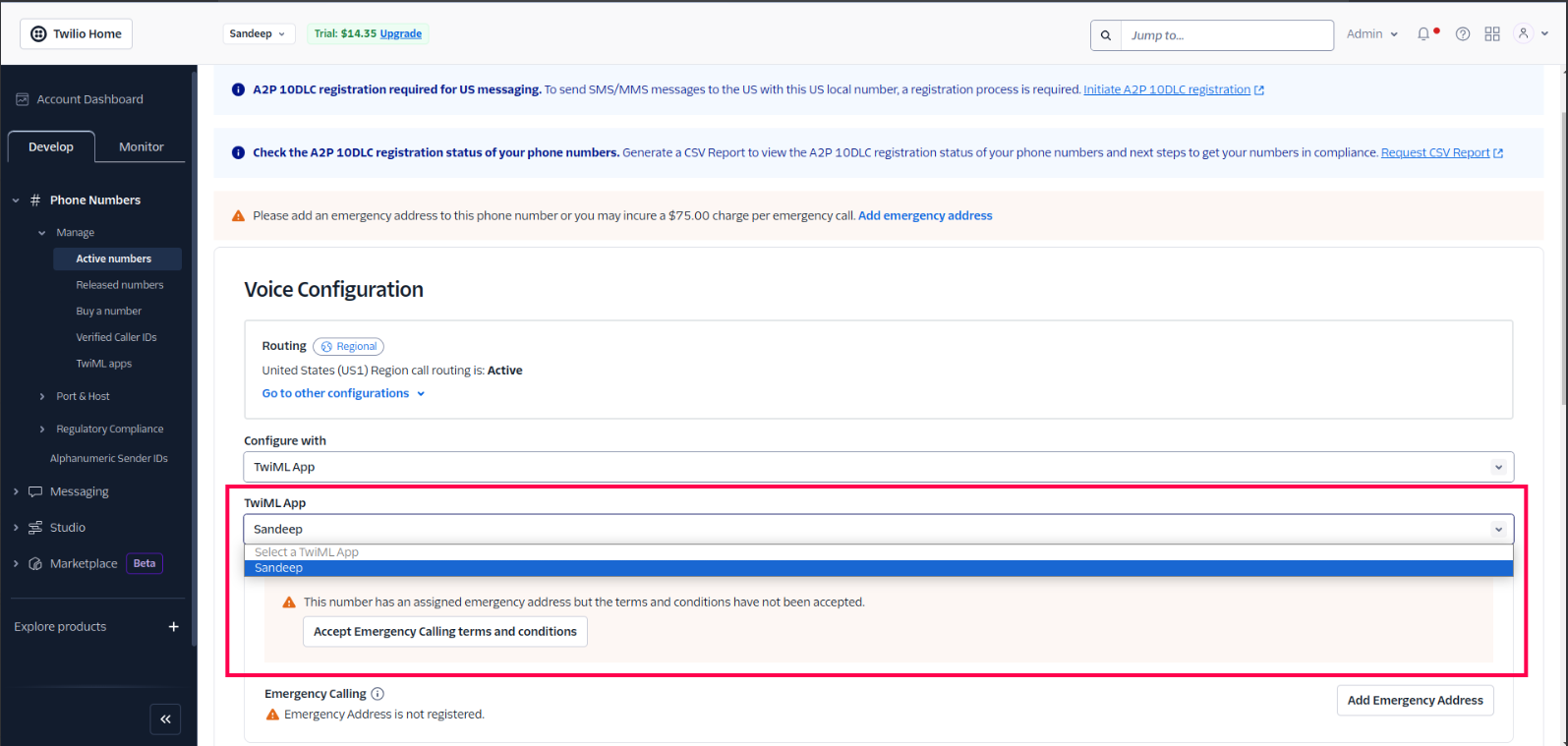The image size is (1568, 746).
Task: Click the plus icon beside Explore products
Action: [173, 626]
